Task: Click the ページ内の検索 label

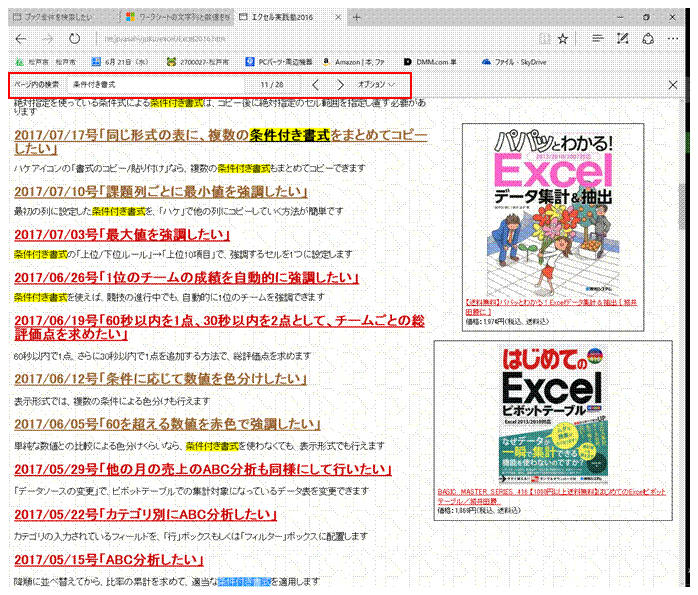Action: [x=37, y=84]
